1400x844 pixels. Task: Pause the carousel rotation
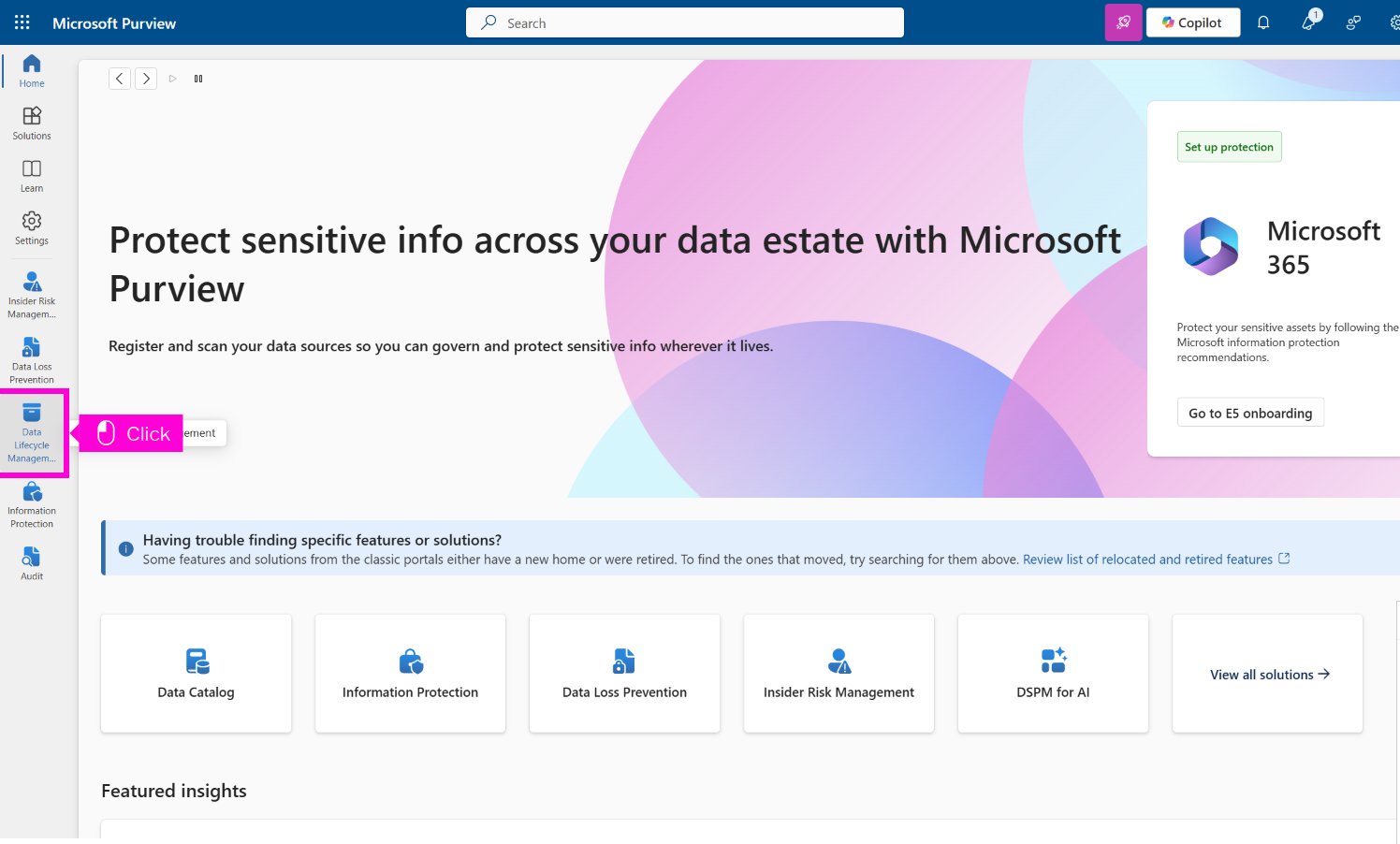198,79
